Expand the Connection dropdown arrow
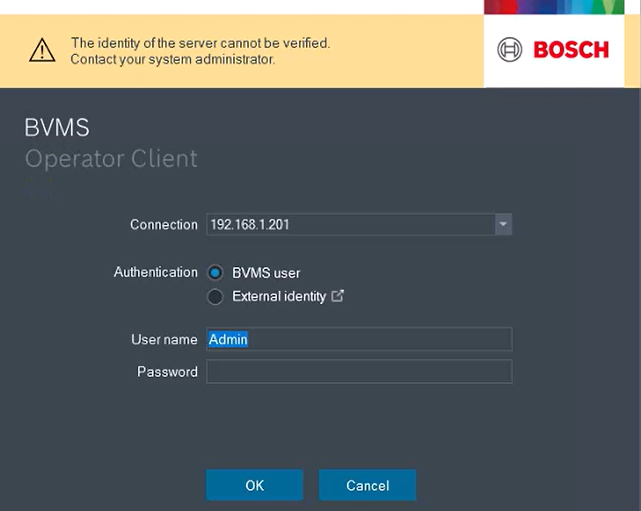Image resolution: width=641 pixels, height=511 pixels. coord(503,225)
